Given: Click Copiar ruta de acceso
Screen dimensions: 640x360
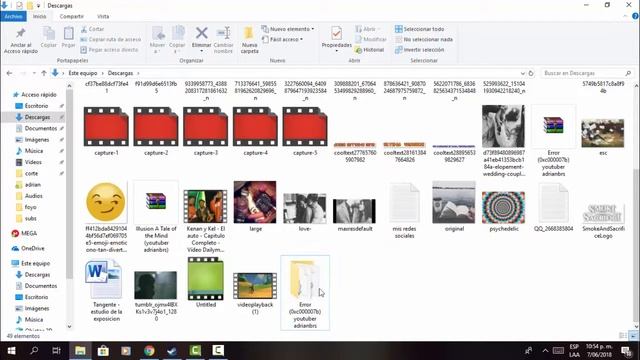Looking at the screenshot, I should [x=111, y=40].
